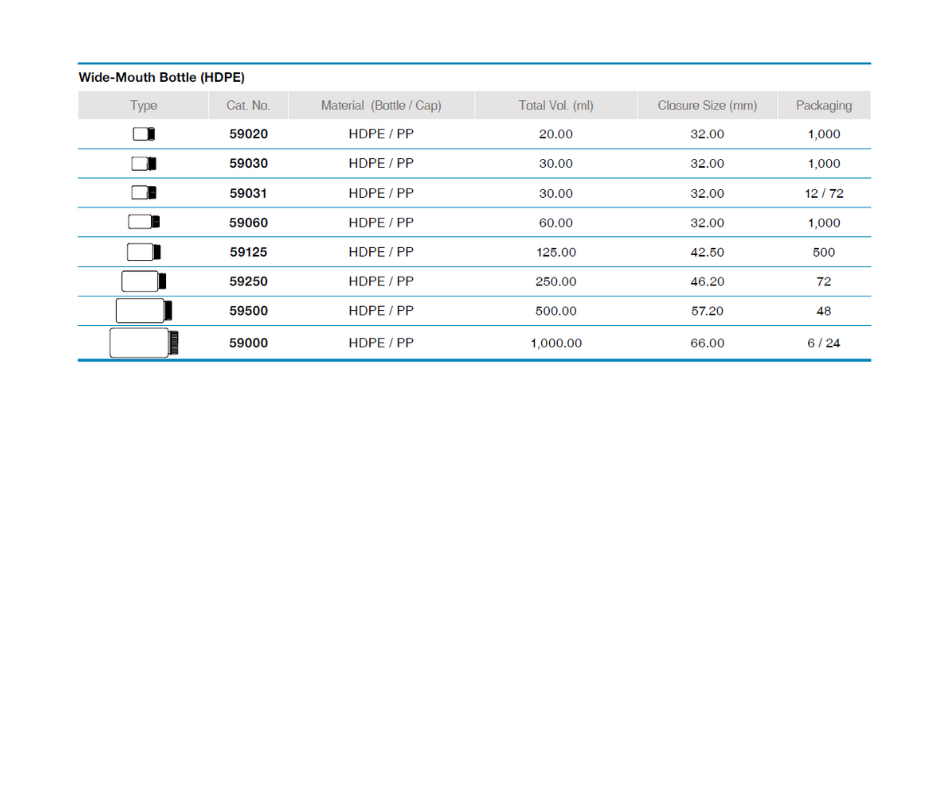Click the Material (Bottle / Cap) header
The width and height of the screenshot is (940, 788).
coord(381,105)
